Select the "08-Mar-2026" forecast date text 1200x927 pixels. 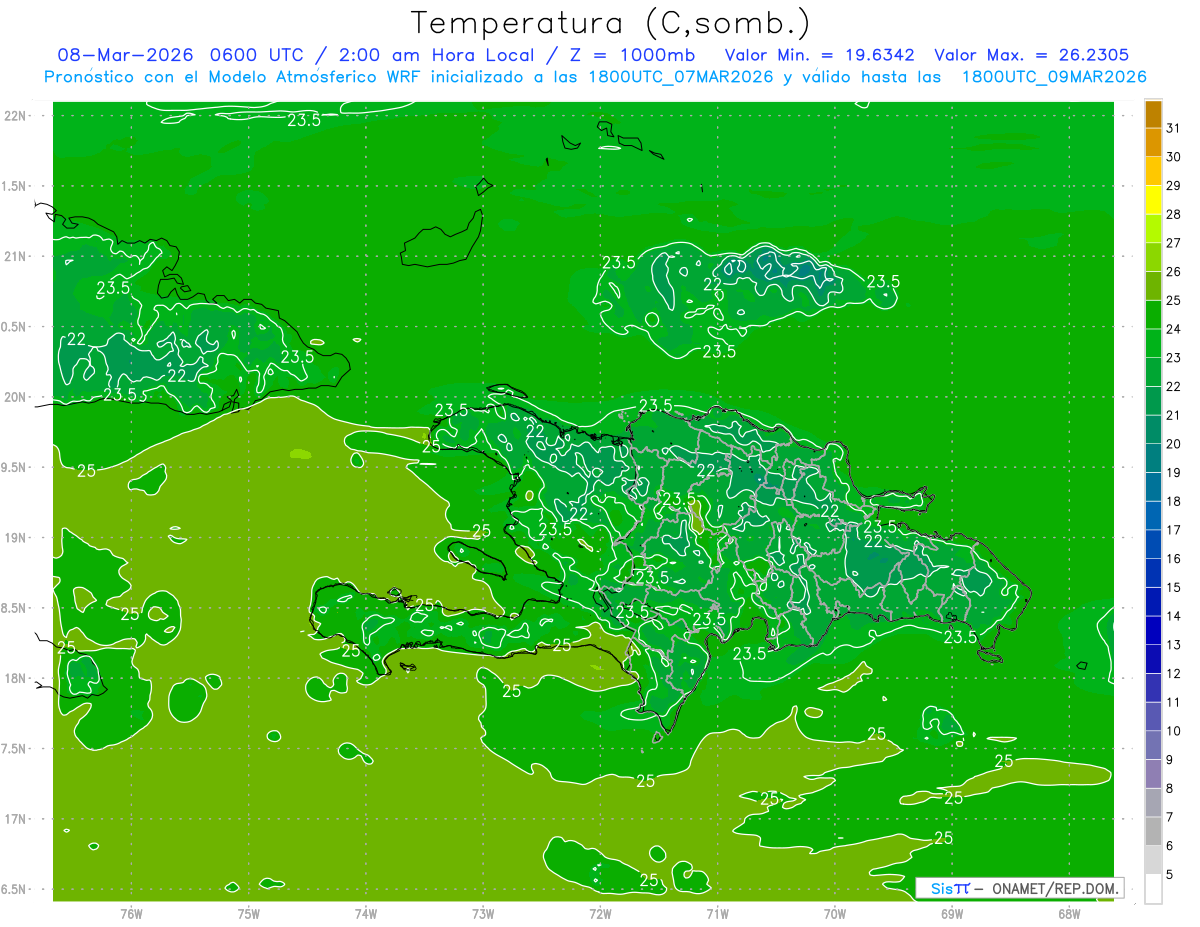(x=126, y=55)
